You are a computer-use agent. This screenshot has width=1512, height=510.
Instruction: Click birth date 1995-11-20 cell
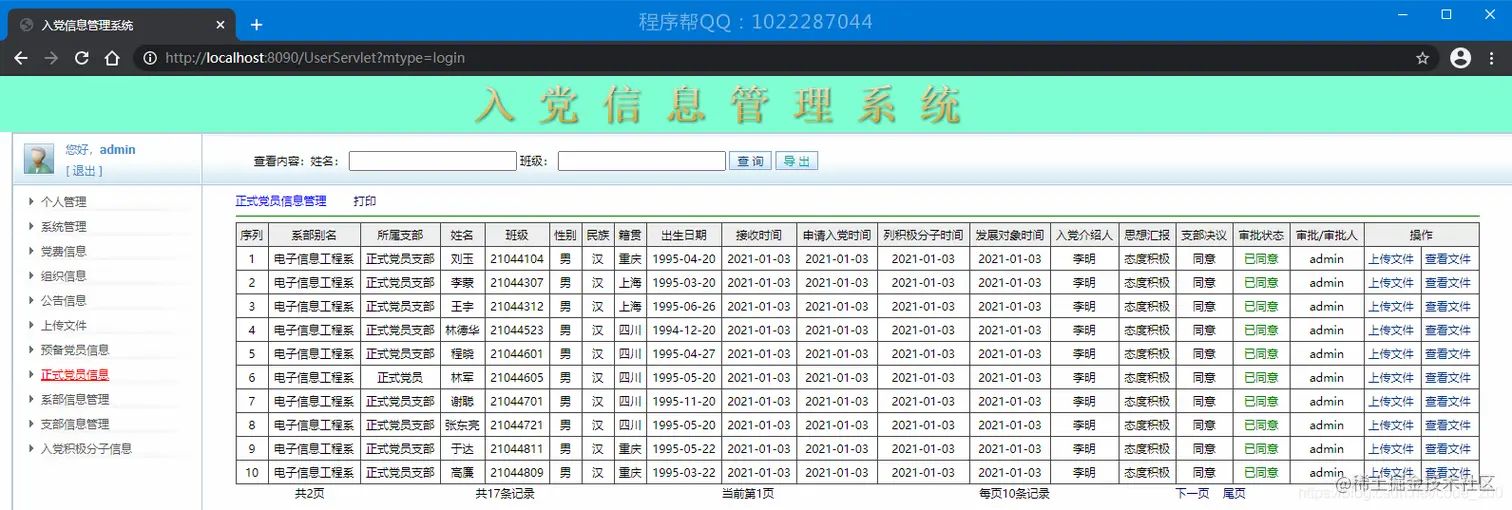pyautogui.click(x=684, y=401)
